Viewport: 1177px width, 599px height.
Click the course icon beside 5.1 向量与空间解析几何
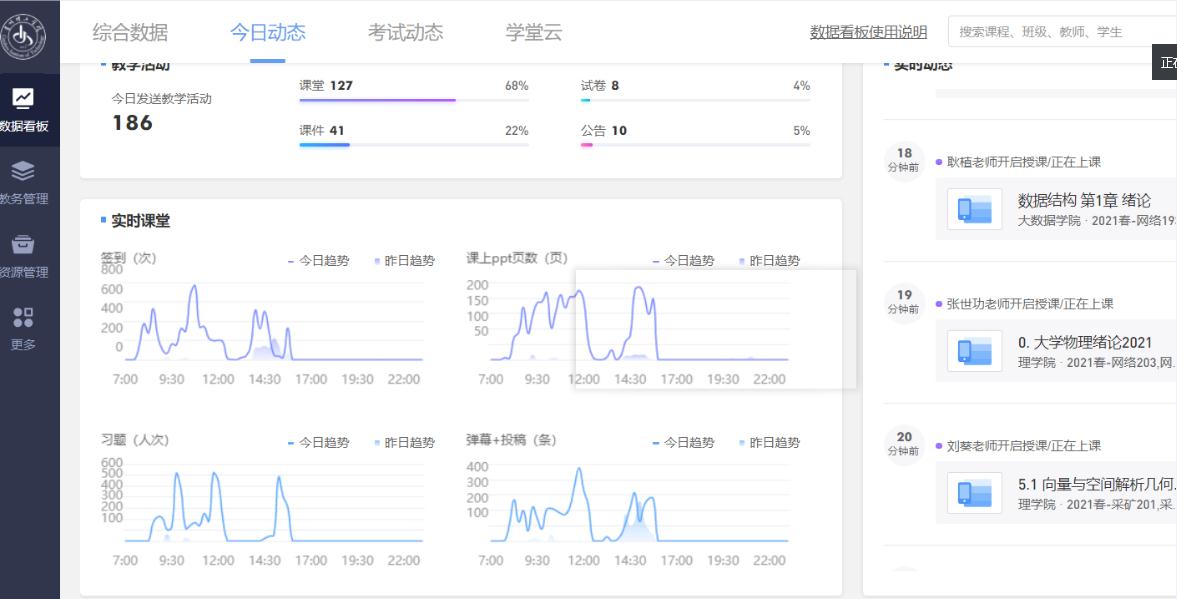tap(974, 494)
